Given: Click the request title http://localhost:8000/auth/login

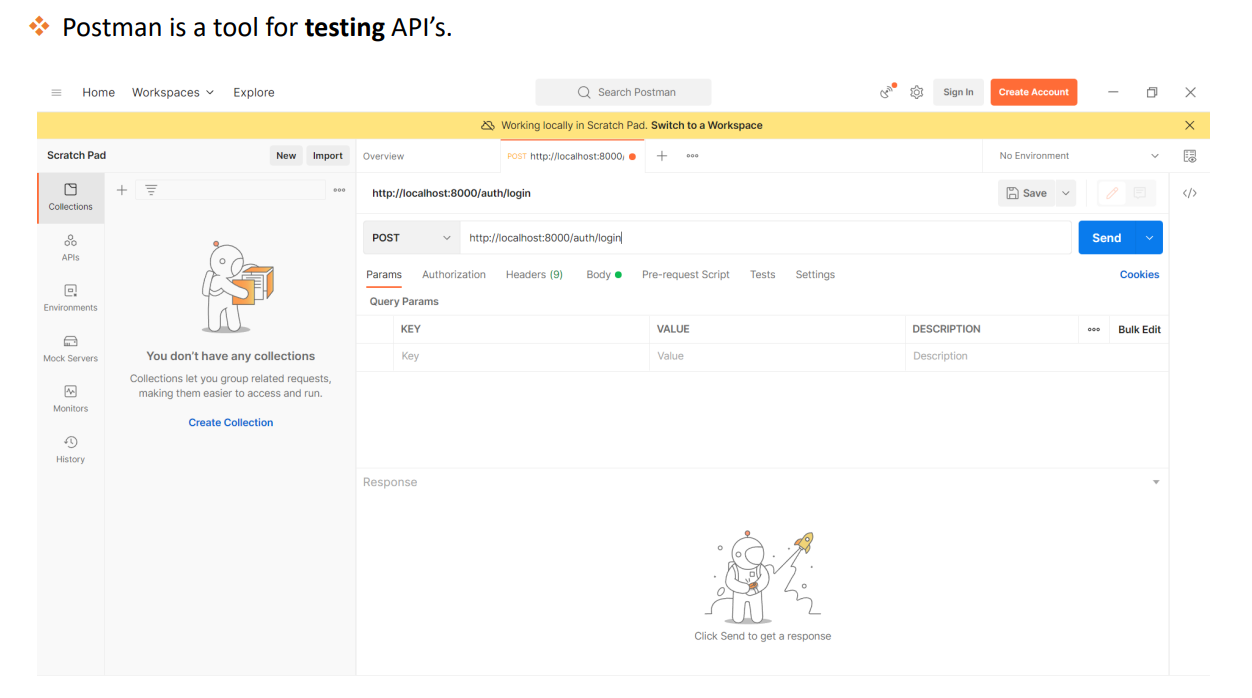Looking at the screenshot, I should [451, 193].
